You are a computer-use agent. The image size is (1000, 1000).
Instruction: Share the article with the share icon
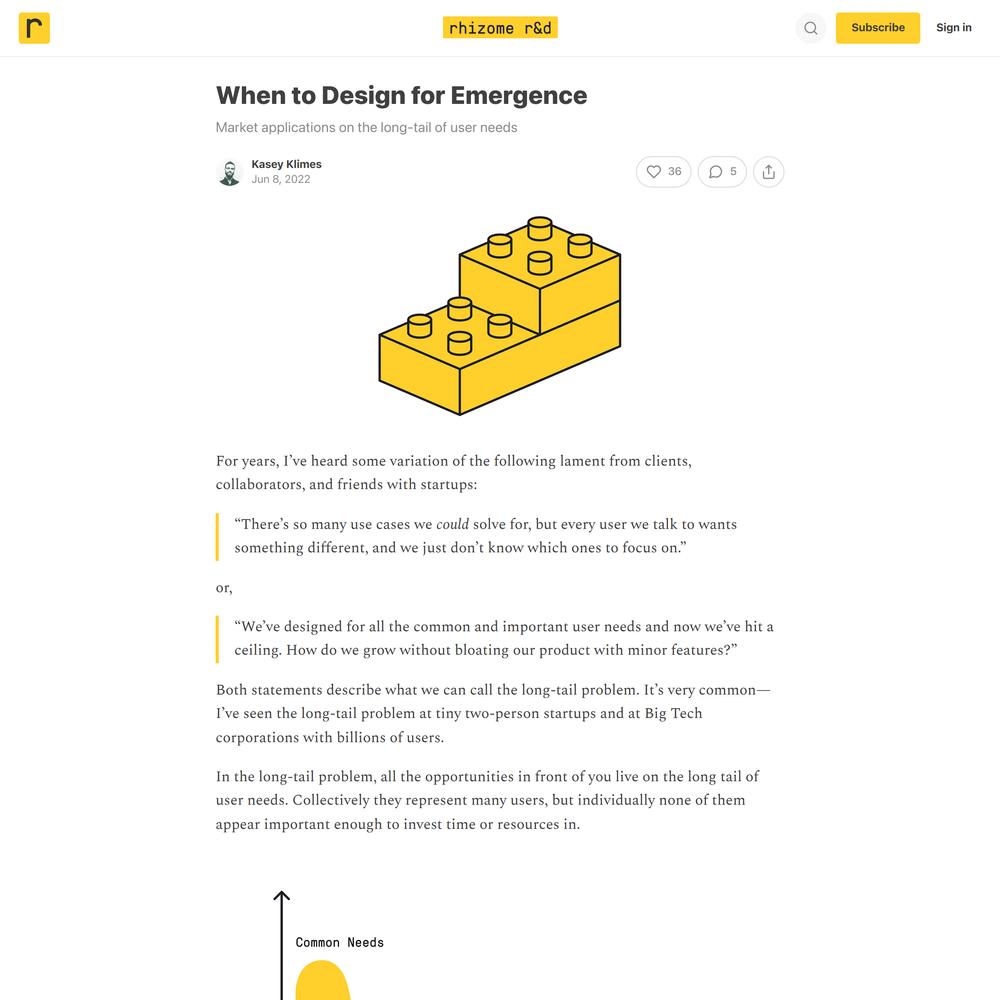tap(768, 172)
